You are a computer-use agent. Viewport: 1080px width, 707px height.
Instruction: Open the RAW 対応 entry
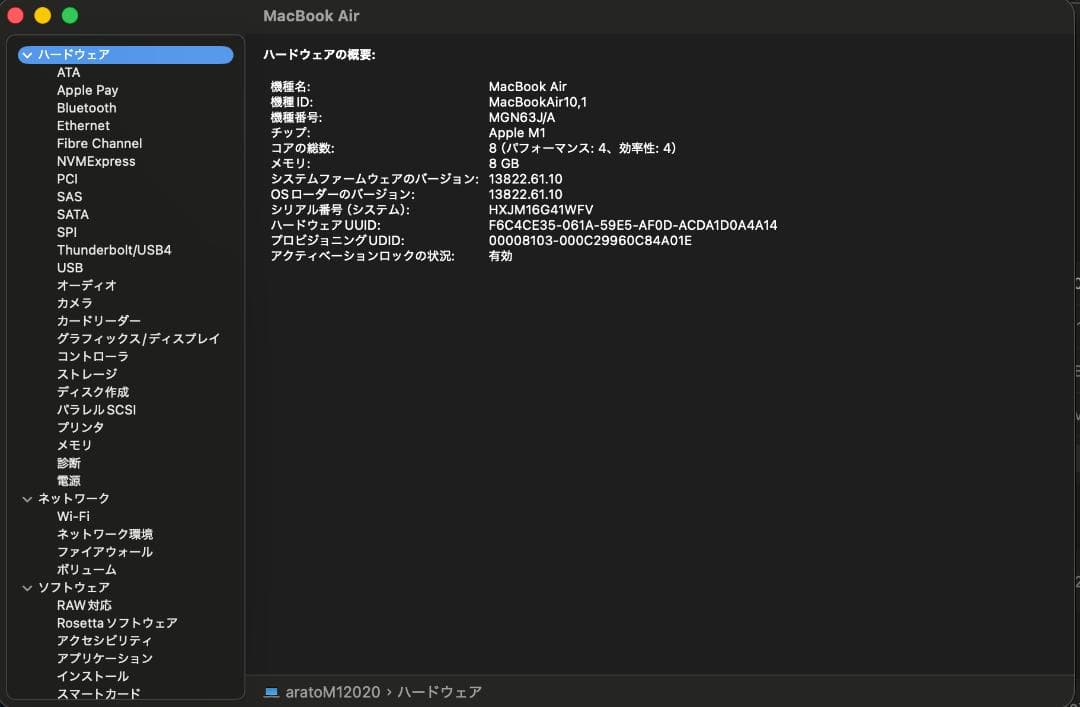(84, 606)
